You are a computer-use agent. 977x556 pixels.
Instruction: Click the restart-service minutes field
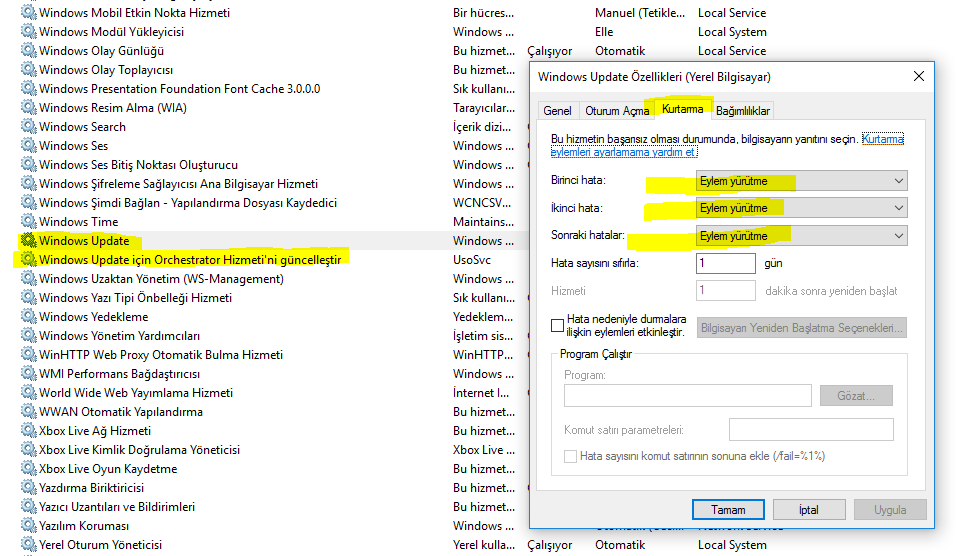click(725, 290)
